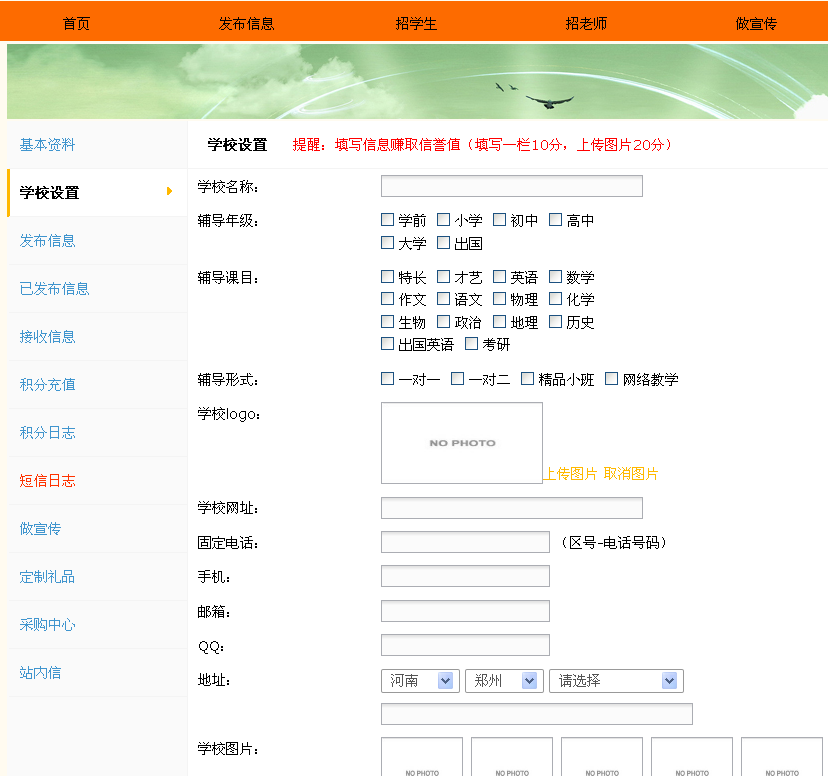Open 招老师 in the top navigation bar
This screenshot has height=776, width=828.
[586, 23]
